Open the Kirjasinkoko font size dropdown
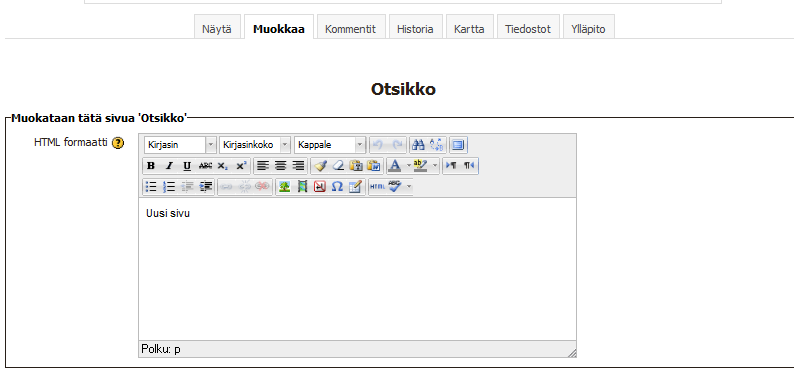This screenshot has height=382, width=794. pyautogui.click(x=255, y=145)
